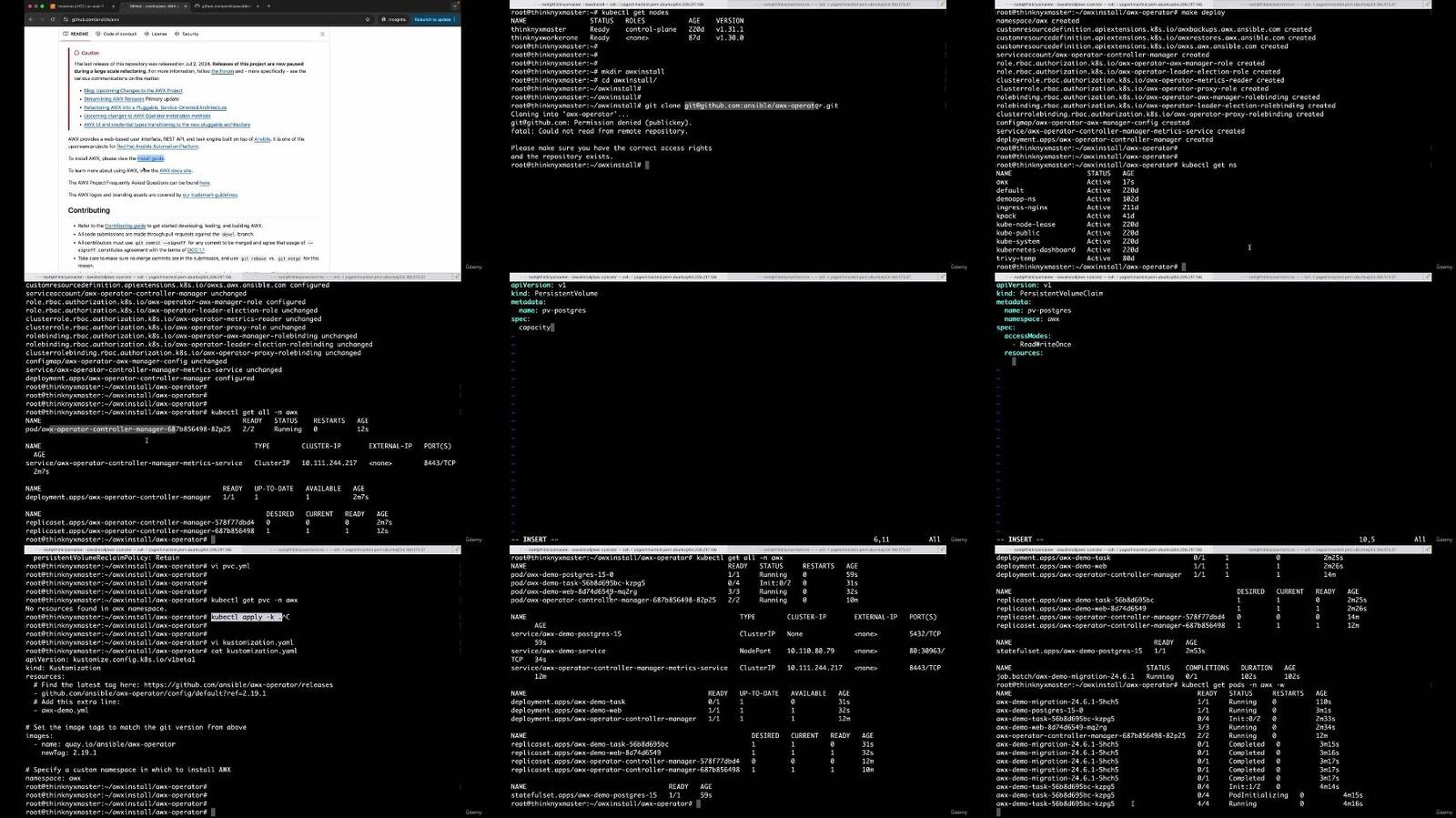Open the README outline icon
1456x818 pixels.
(322, 34)
